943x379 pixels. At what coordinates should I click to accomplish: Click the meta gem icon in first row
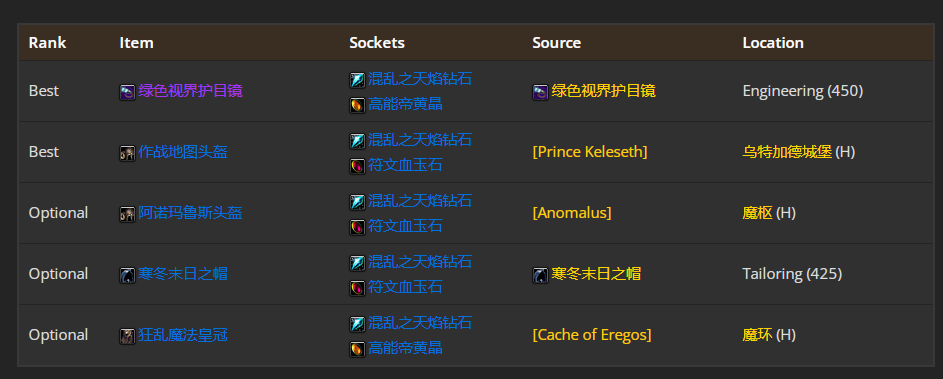click(357, 79)
